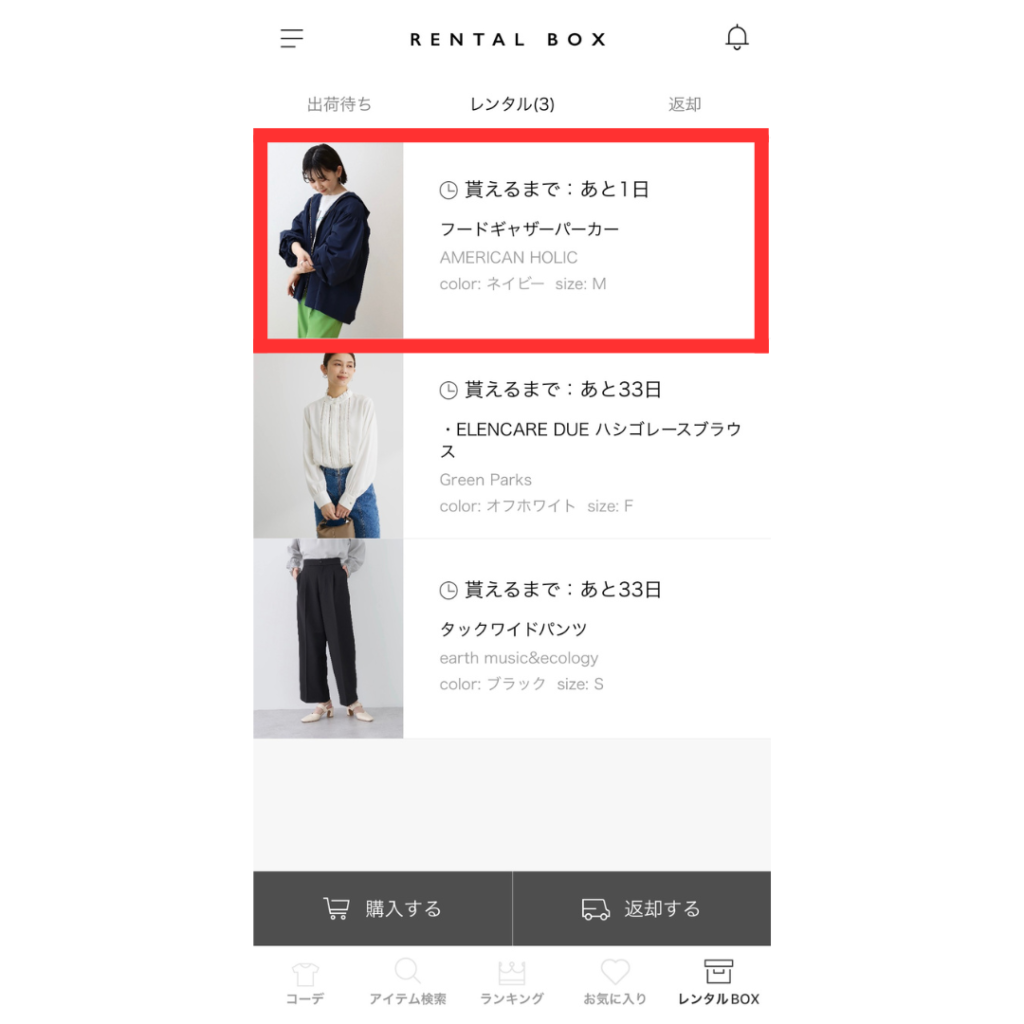Open アイテム検索 magnifier icon

pos(408,971)
